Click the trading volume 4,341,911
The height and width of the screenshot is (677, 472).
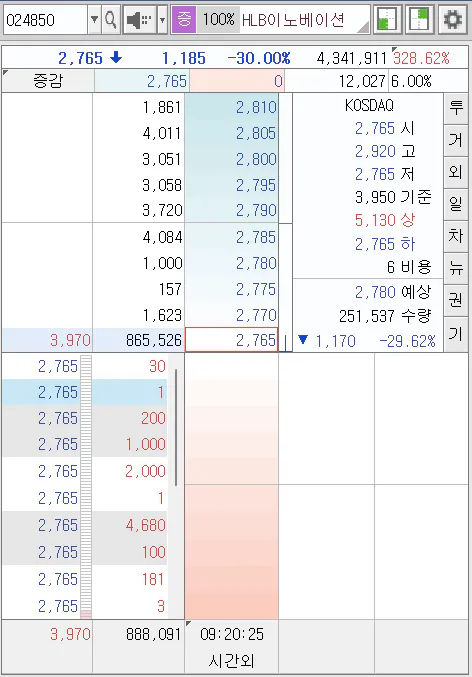(x=352, y=58)
